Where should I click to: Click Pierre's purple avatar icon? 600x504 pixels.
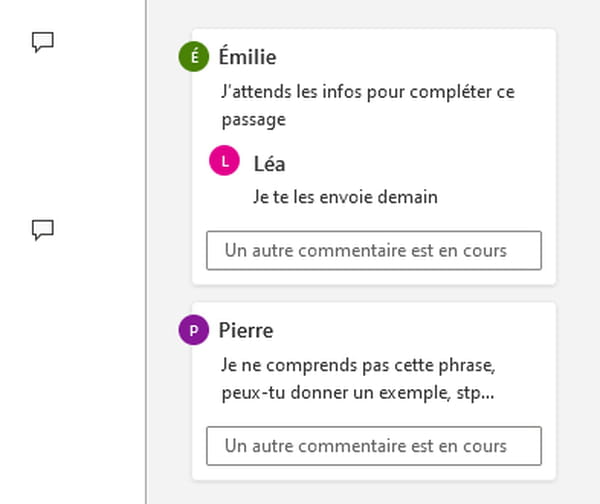pos(194,330)
